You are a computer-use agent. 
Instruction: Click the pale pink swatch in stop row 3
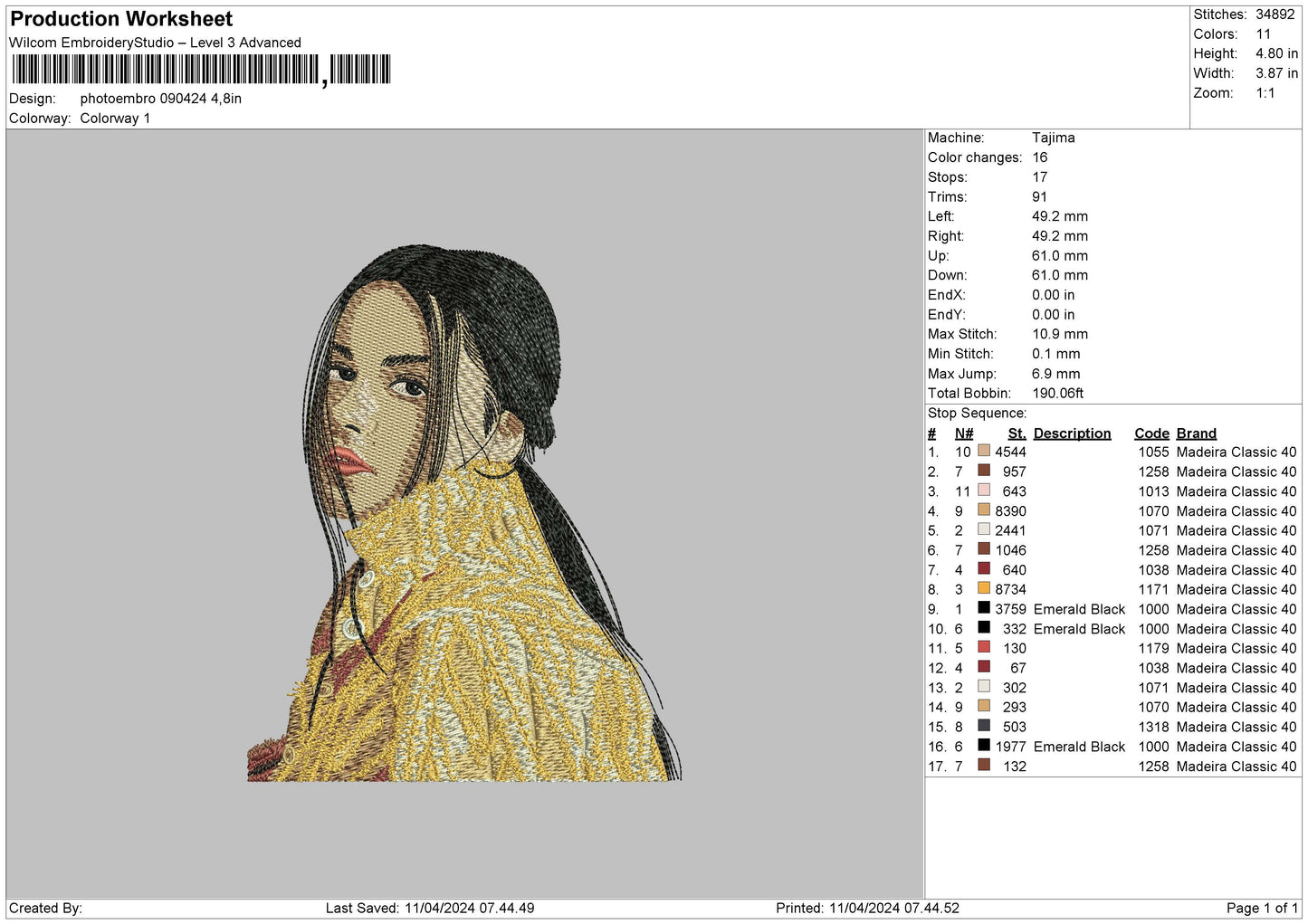click(x=984, y=491)
